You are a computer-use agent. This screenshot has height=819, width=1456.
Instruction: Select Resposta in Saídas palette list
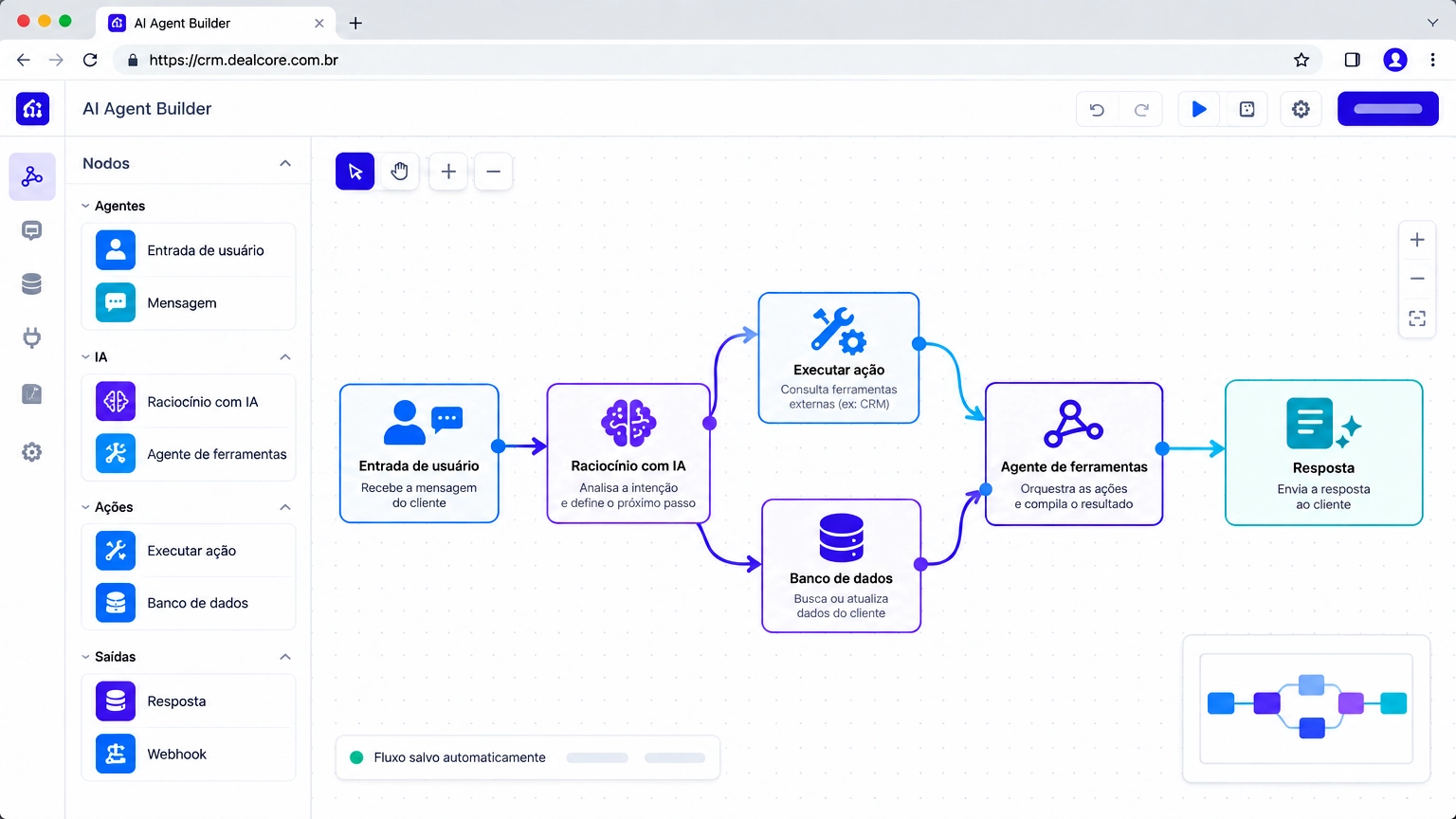[x=189, y=701]
